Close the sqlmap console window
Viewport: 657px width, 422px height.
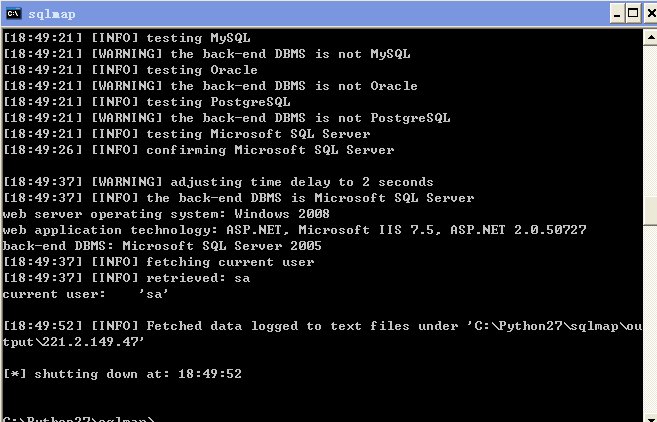[x=651, y=14]
